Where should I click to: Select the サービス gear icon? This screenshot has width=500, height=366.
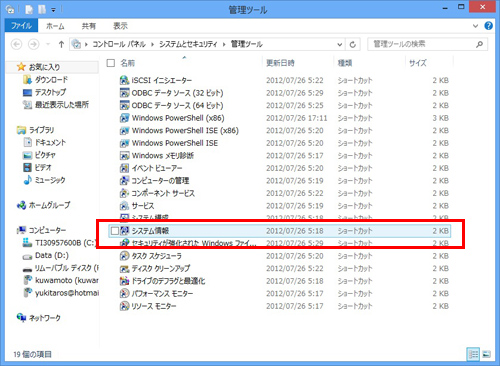[124, 206]
